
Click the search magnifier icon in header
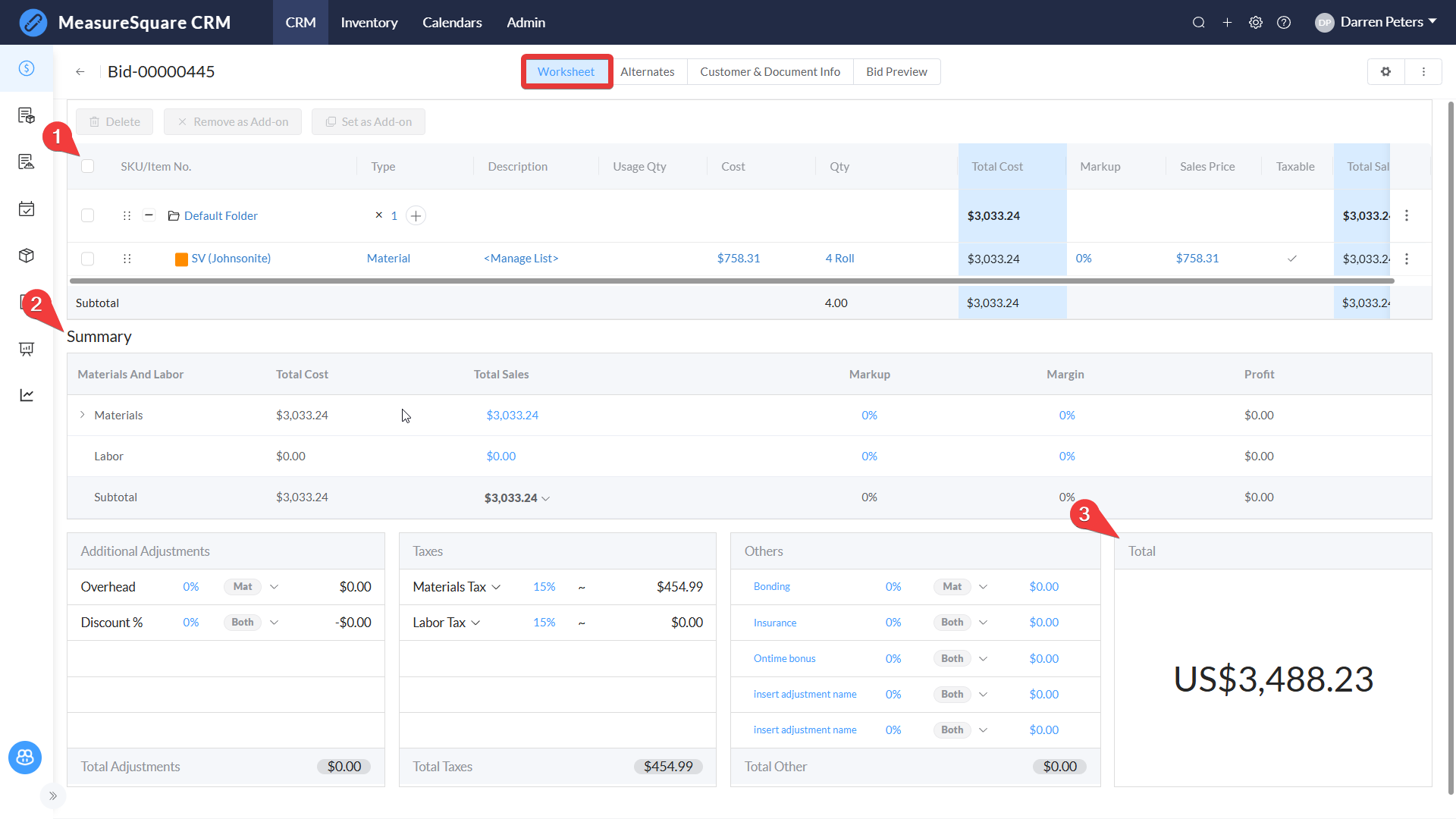tap(1198, 23)
